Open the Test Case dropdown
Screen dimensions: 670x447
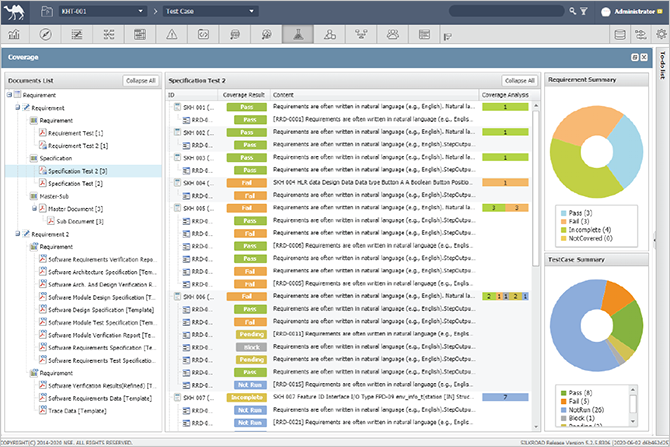[211, 11]
